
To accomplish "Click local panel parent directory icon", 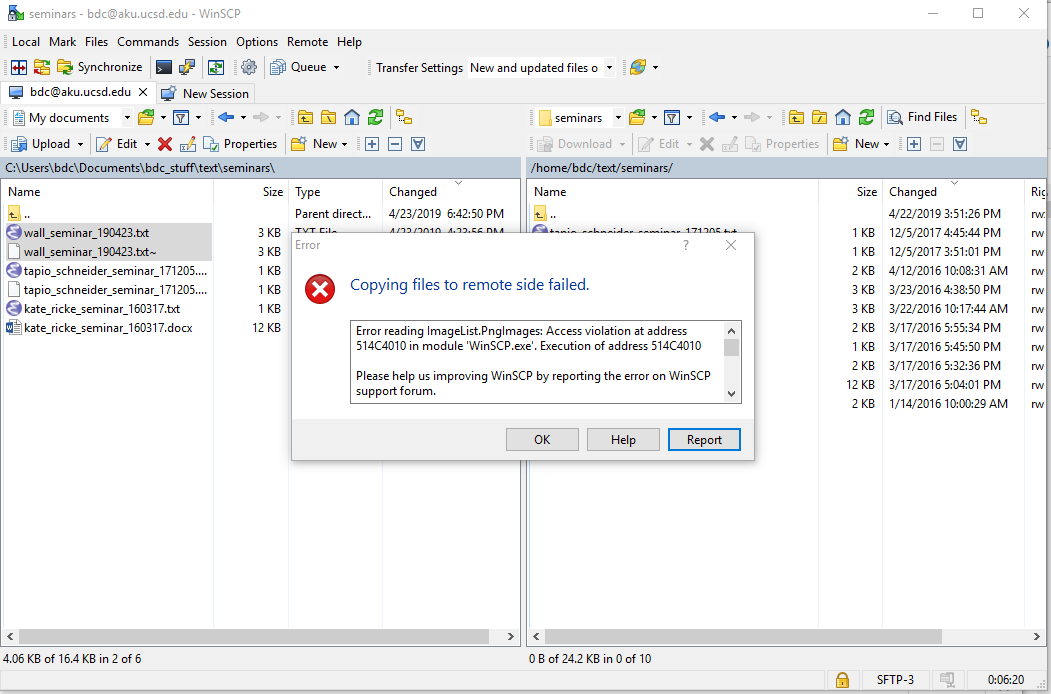I will pos(305,117).
